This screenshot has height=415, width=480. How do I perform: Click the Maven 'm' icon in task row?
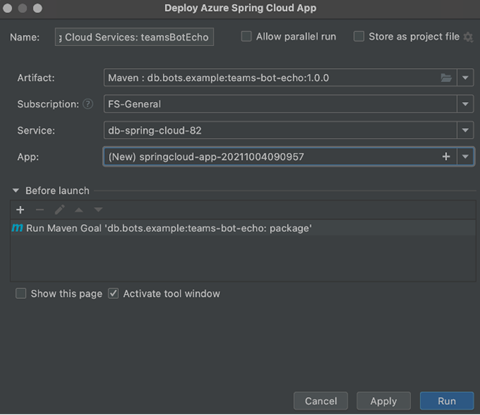(17, 228)
